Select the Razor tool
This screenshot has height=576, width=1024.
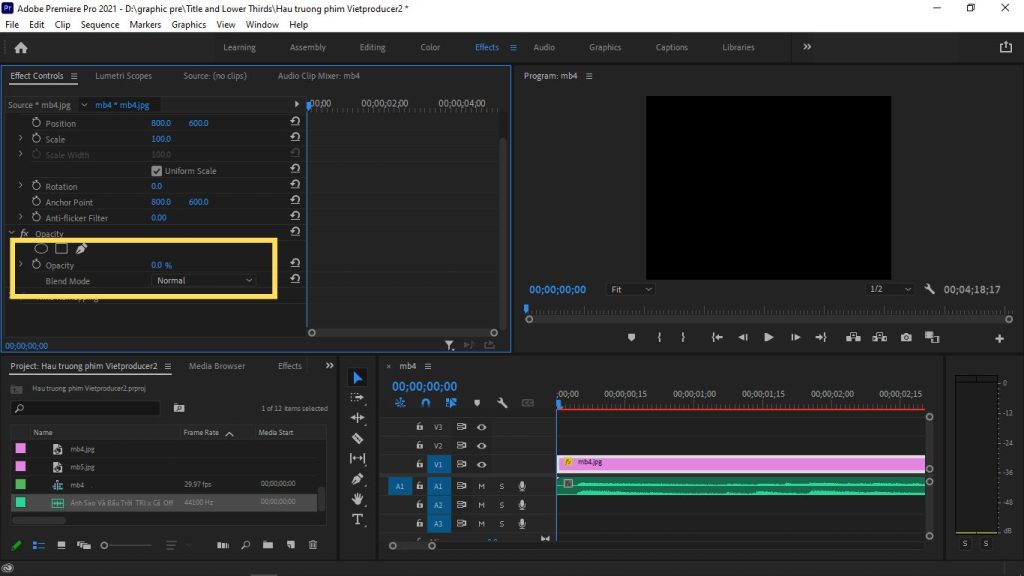(x=358, y=437)
